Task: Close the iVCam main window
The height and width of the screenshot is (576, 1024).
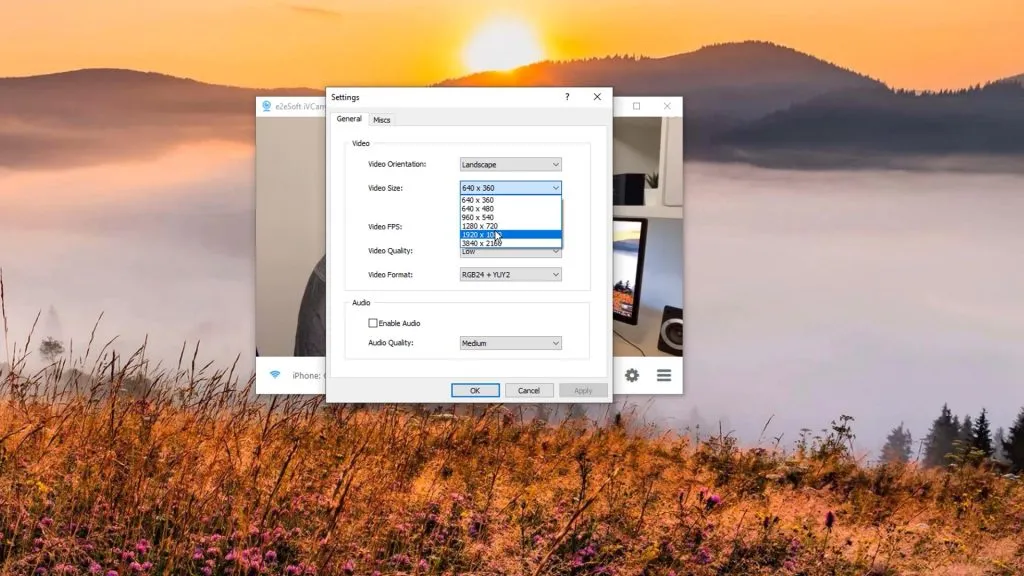Action: 667,106
